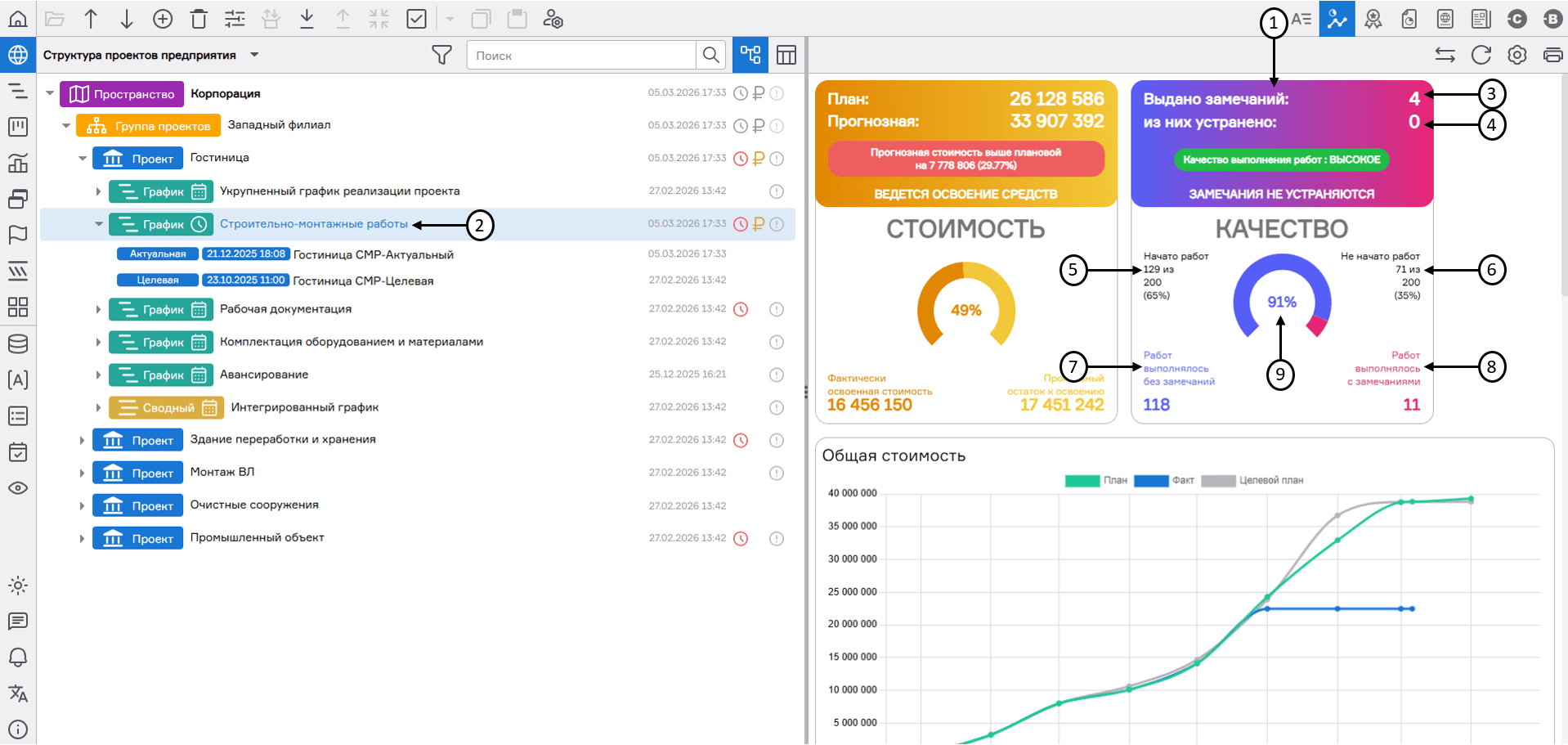
Task: Click the 'Строительно-монтажные работы' link
Action: pos(313,224)
